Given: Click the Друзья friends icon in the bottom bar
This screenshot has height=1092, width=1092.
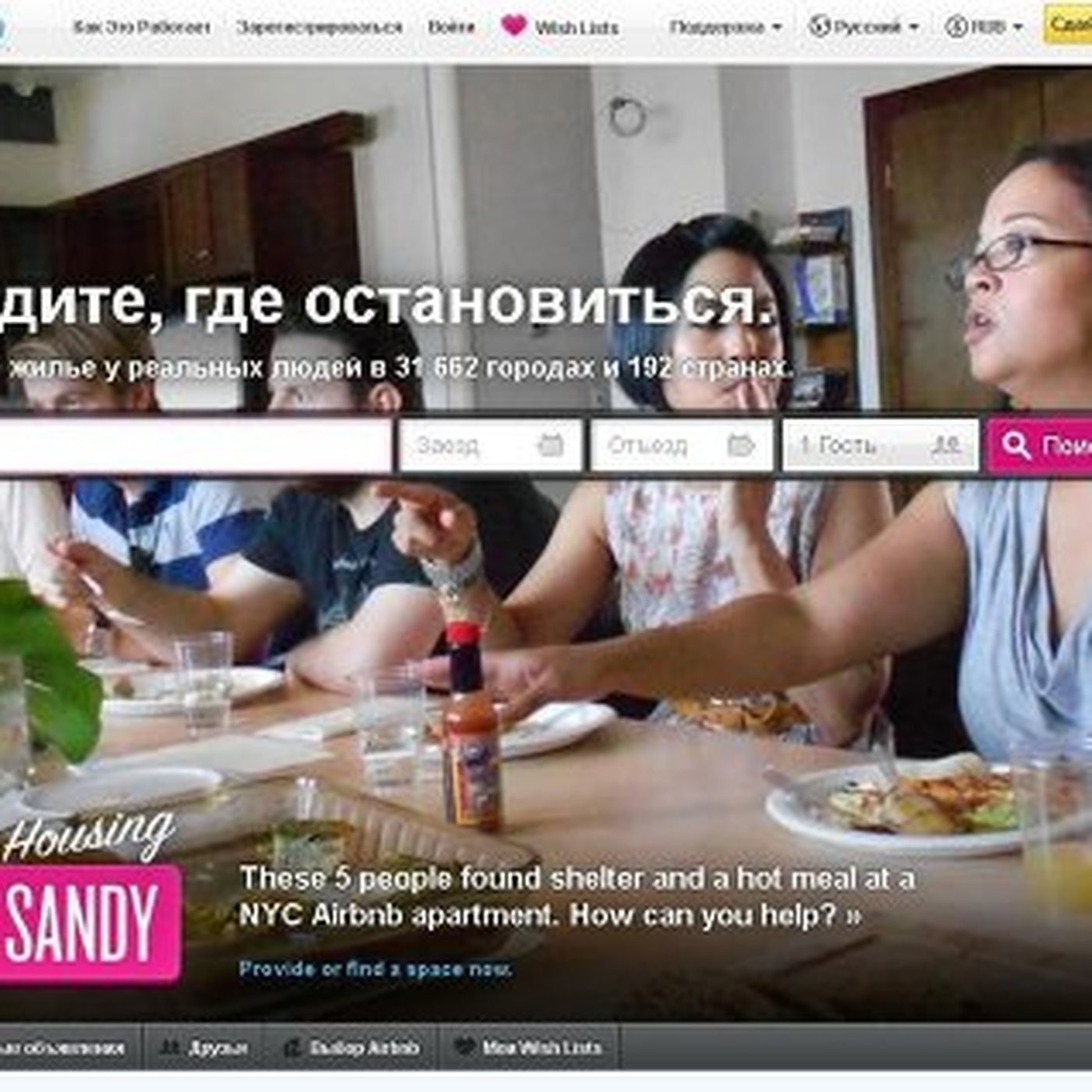Looking at the screenshot, I should click(x=169, y=1048).
